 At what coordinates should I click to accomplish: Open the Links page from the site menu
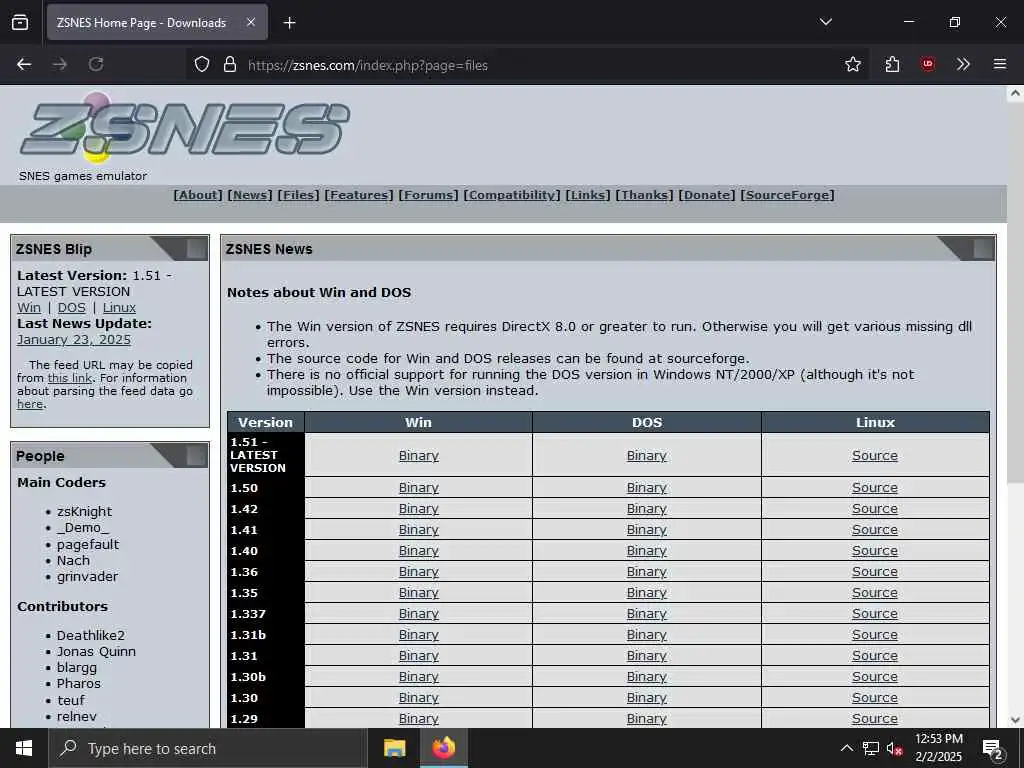coord(588,195)
